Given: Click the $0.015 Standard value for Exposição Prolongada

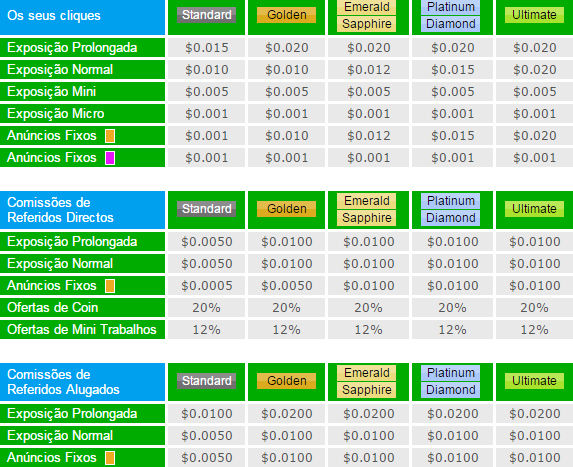Looking at the screenshot, I should click(x=206, y=48).
